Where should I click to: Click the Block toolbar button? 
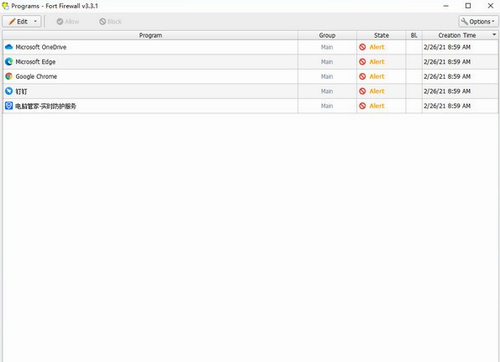coord(110,22)
